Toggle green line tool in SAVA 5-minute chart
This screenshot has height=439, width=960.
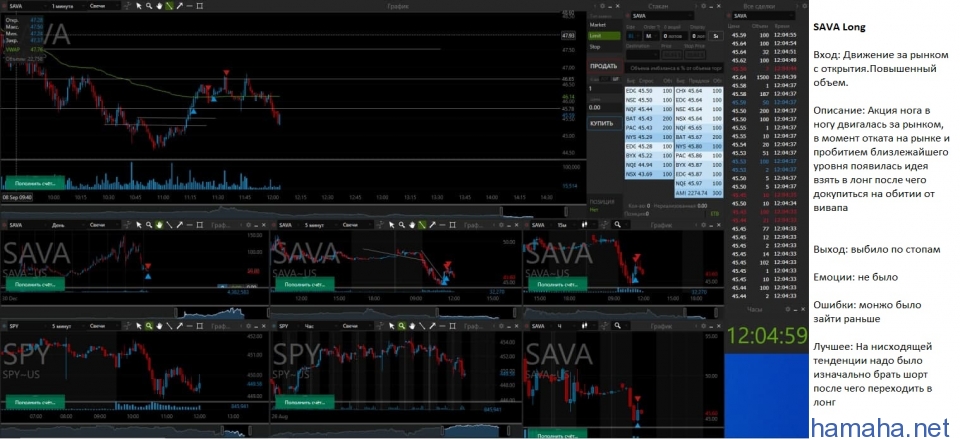click(x=422, y=225)
